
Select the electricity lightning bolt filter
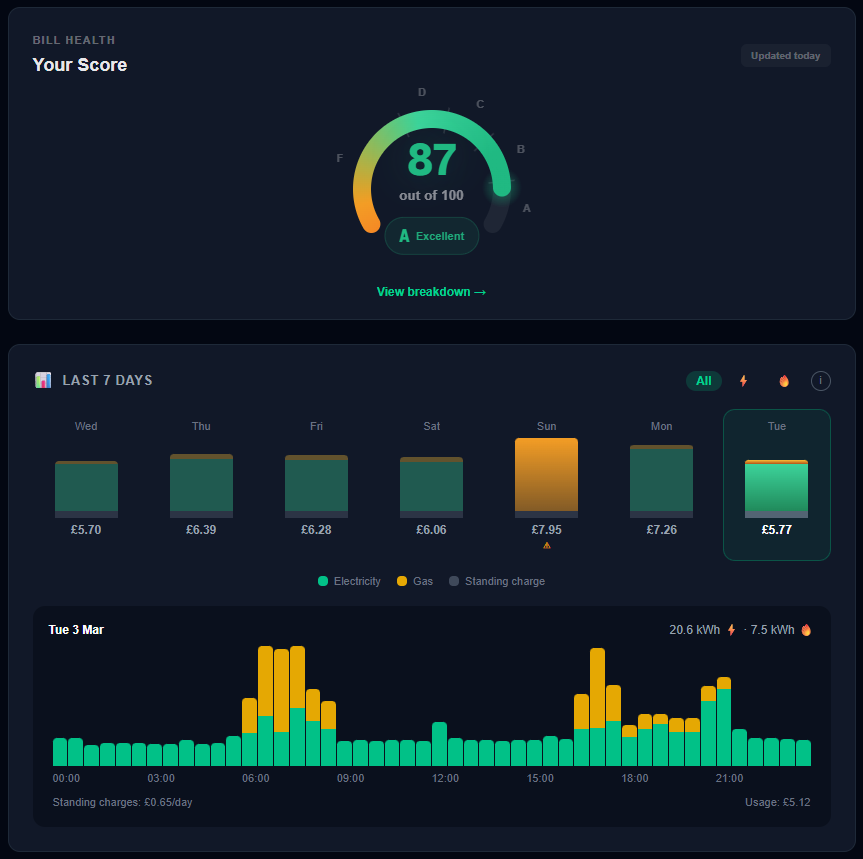pyautogui.click(x=743, y=381)
